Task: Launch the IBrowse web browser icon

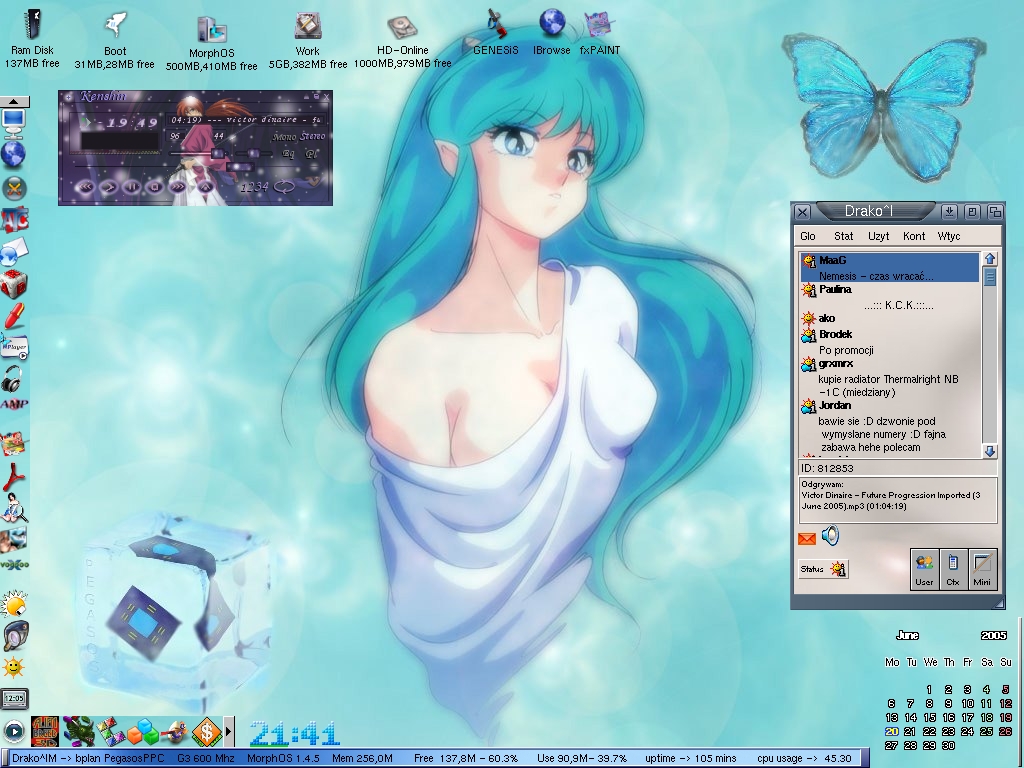Action: [x=552, y=25]
